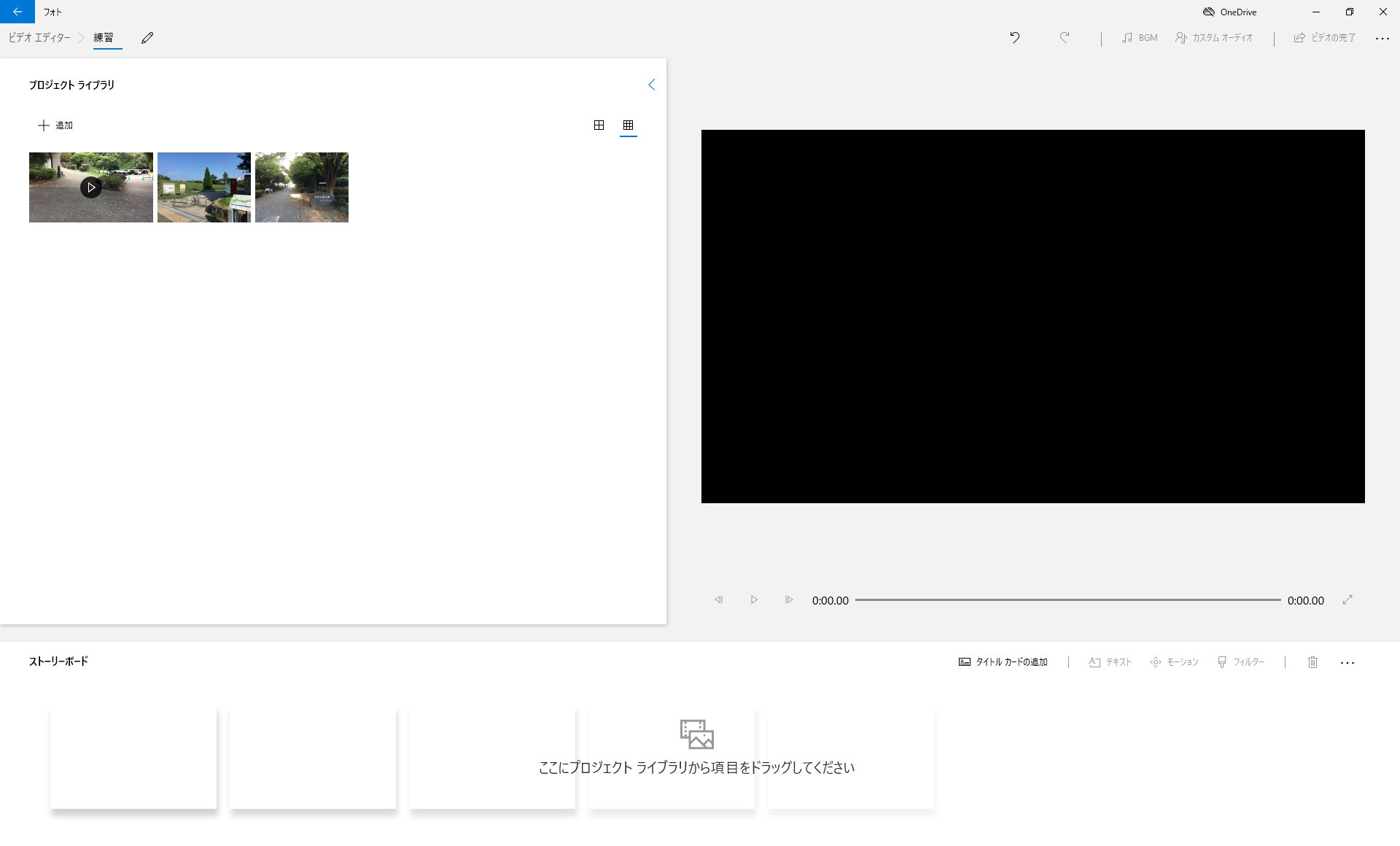Click the redo arrow icon
The image size is (1400, 846).
[x=1065, y=38]
